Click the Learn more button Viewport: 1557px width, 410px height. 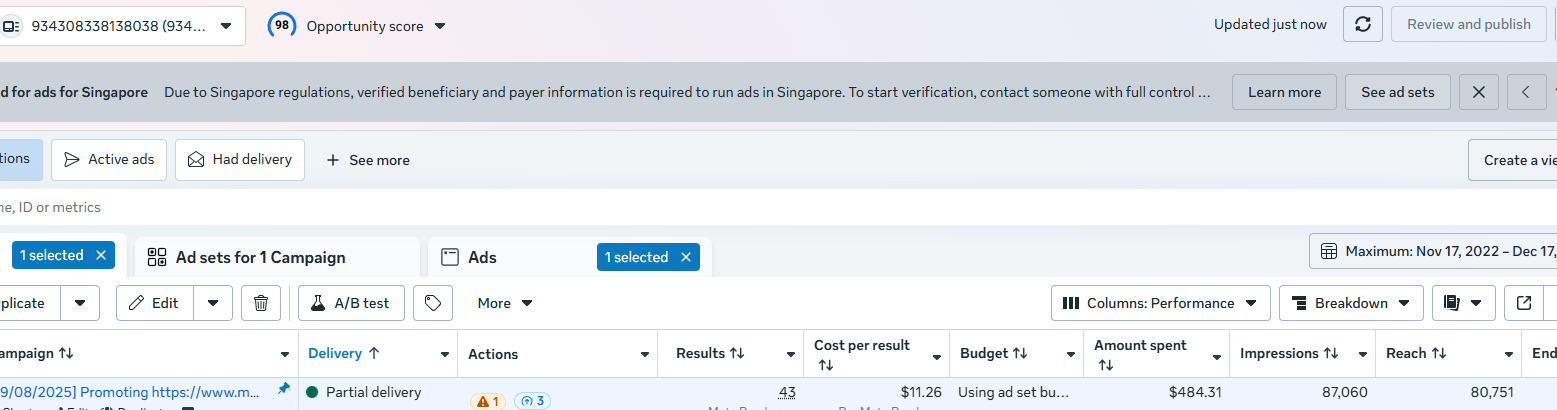point(1284,92)
